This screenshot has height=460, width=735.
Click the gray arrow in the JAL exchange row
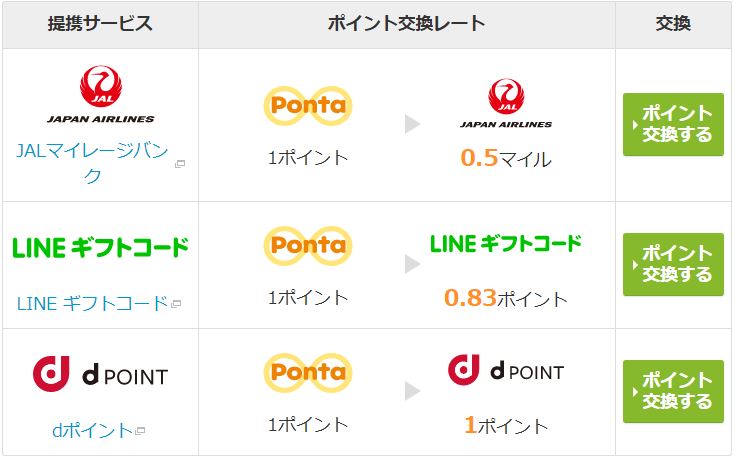pyautogui.click(x=412, y=124)
